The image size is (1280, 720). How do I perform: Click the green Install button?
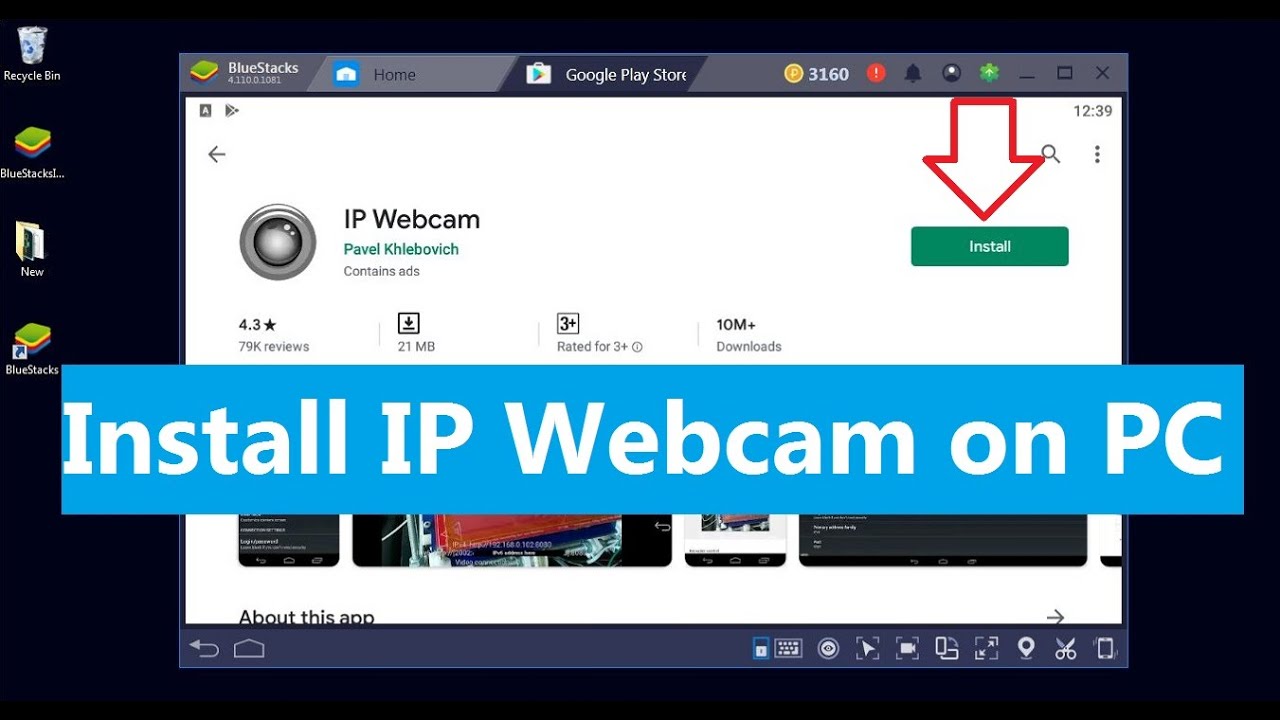click(989, 246)
